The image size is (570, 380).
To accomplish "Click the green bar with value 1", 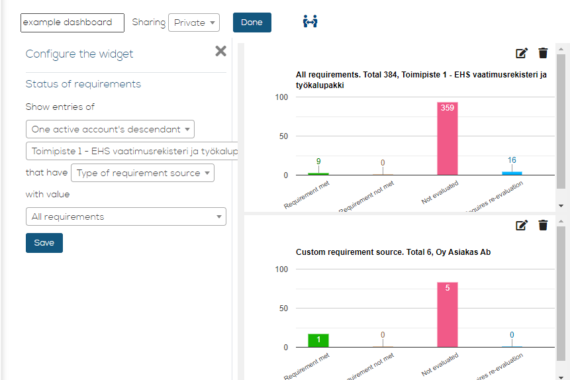I will (x=318, y=340).
